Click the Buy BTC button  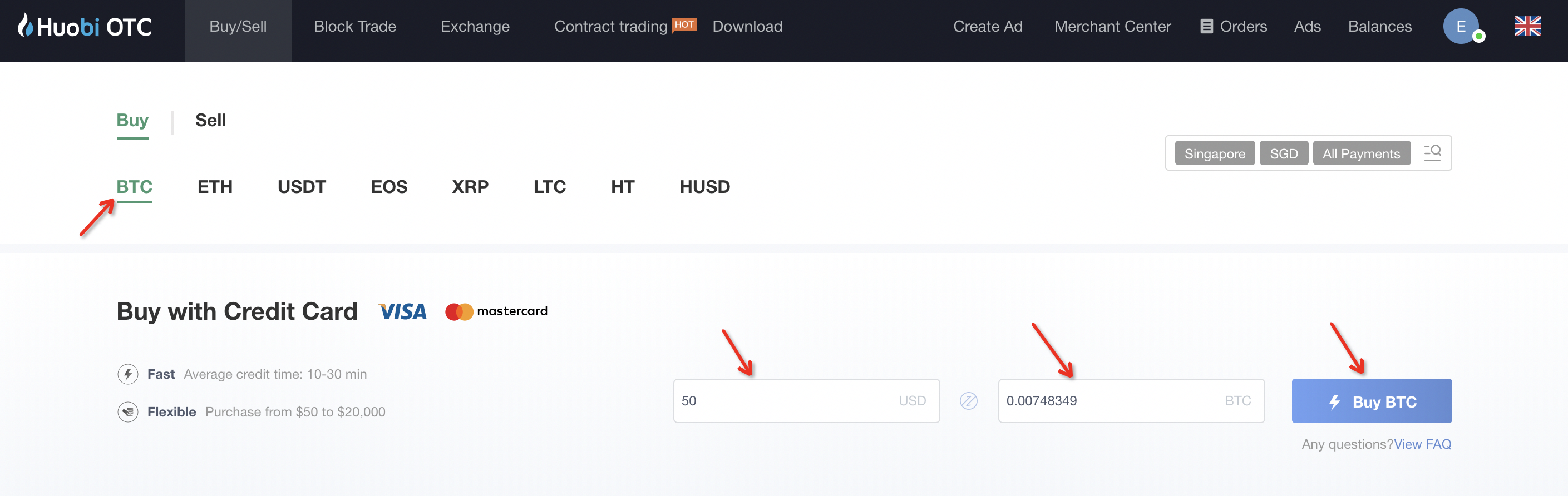[1372, 401]
